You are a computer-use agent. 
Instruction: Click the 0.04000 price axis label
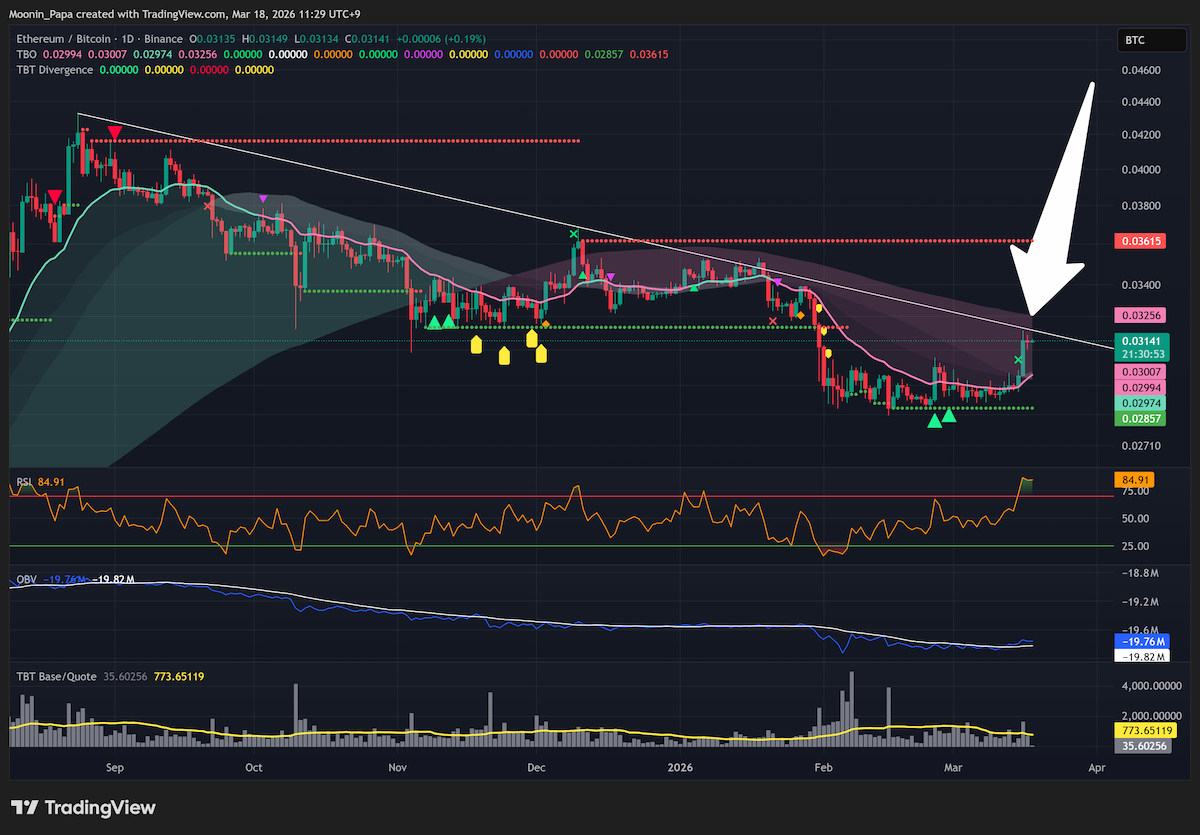pos(1140,169)
